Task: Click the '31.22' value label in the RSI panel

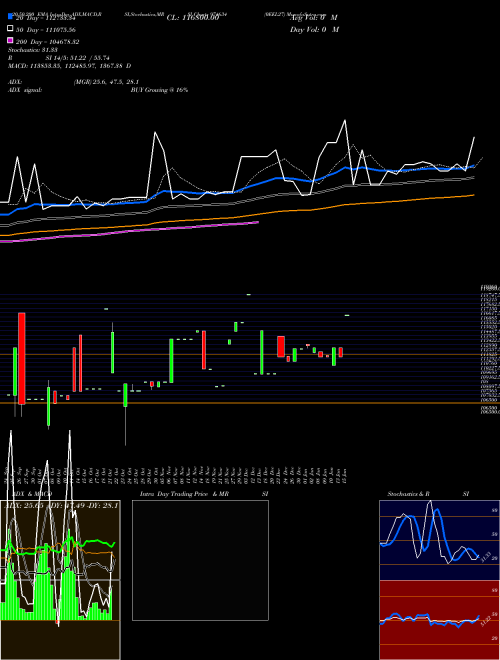Action: 485,620
